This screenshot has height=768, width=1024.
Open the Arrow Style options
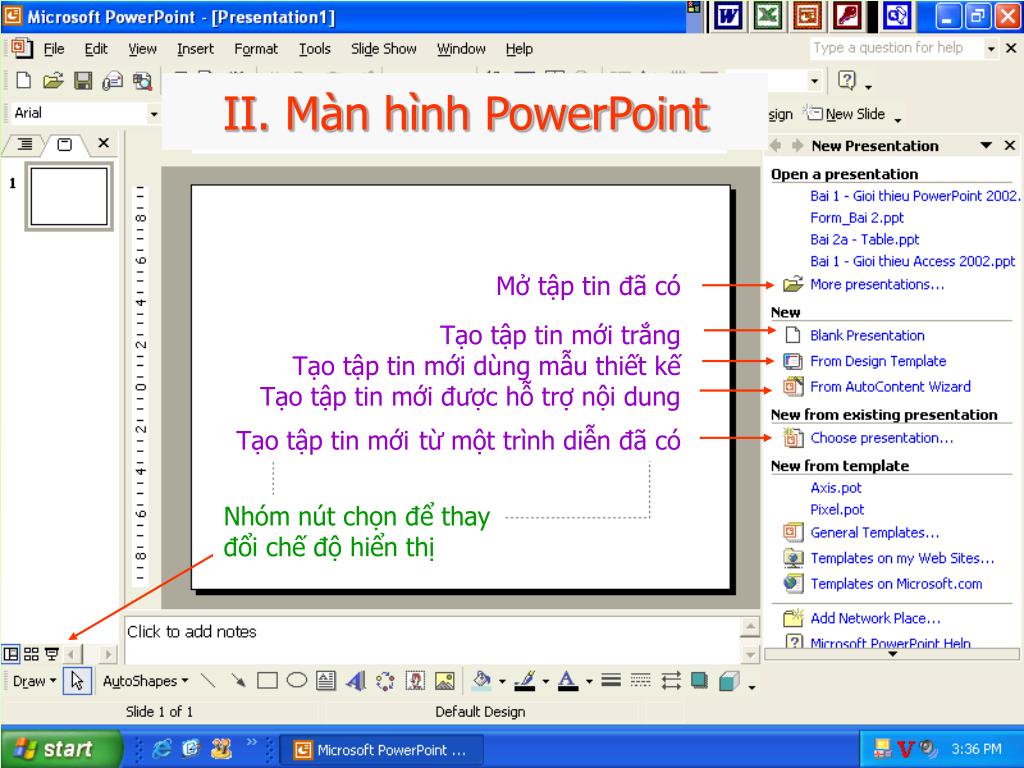pos(671,681)
